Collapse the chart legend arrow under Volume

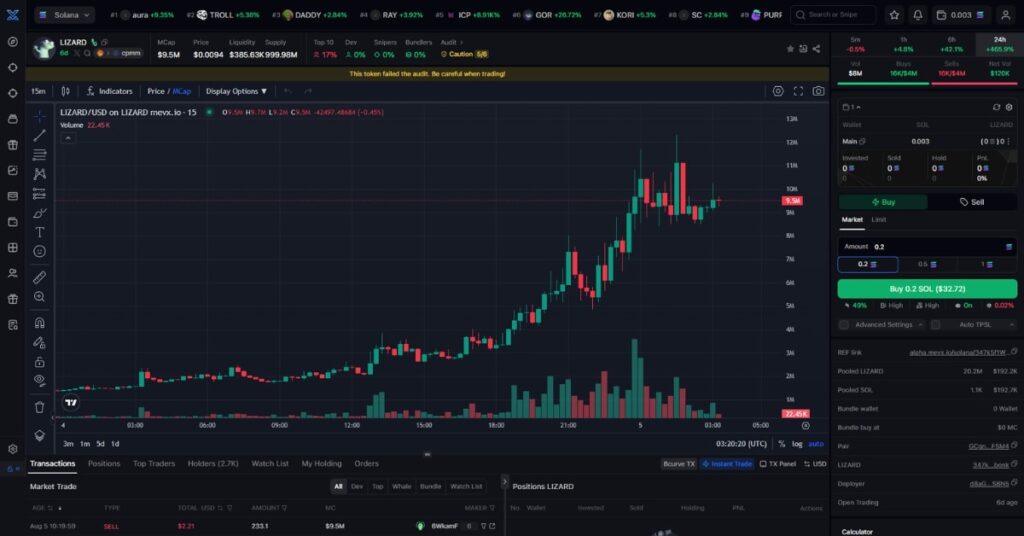(68, 138)
